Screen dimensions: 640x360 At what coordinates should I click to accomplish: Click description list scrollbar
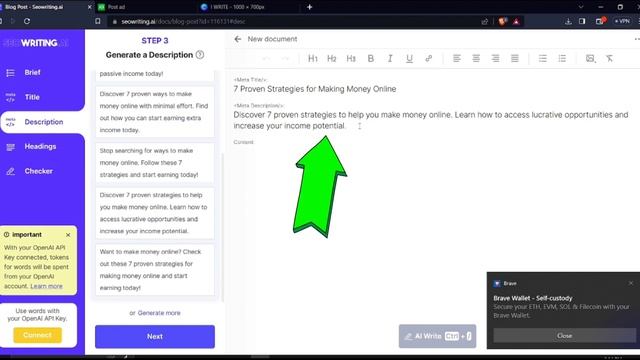pos(222,227)
